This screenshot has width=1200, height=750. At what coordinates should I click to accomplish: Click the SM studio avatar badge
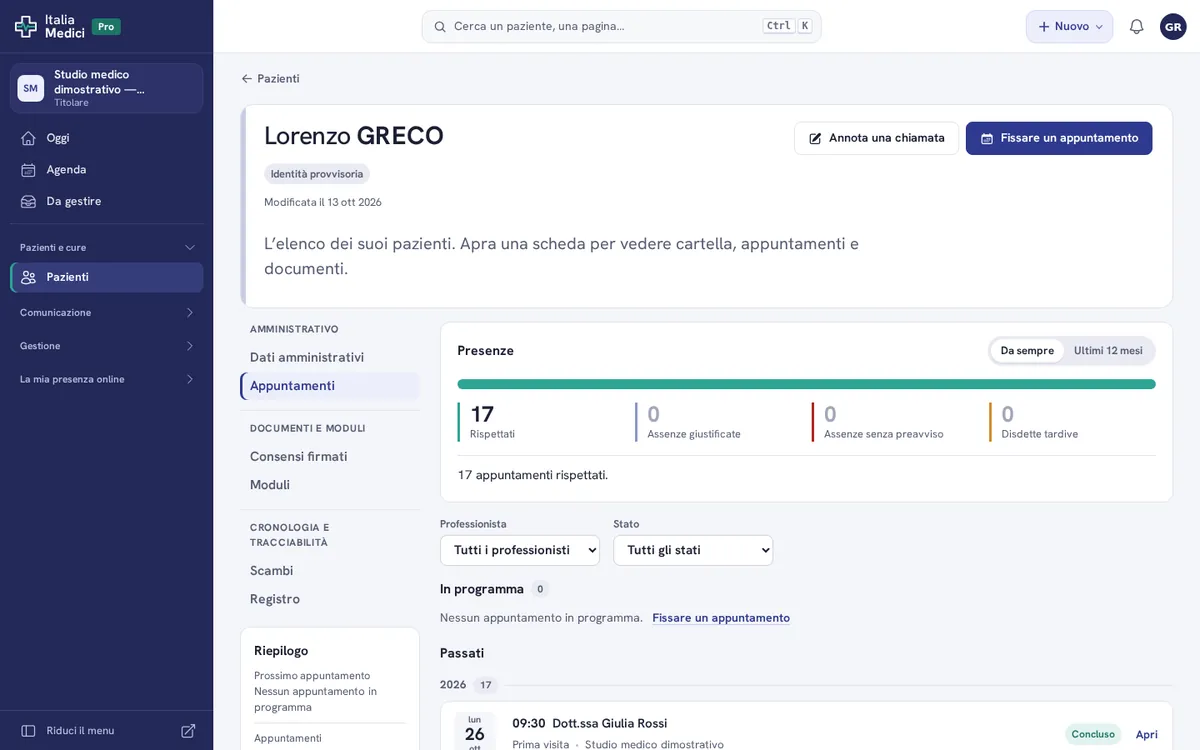click(x=31, y=88)
